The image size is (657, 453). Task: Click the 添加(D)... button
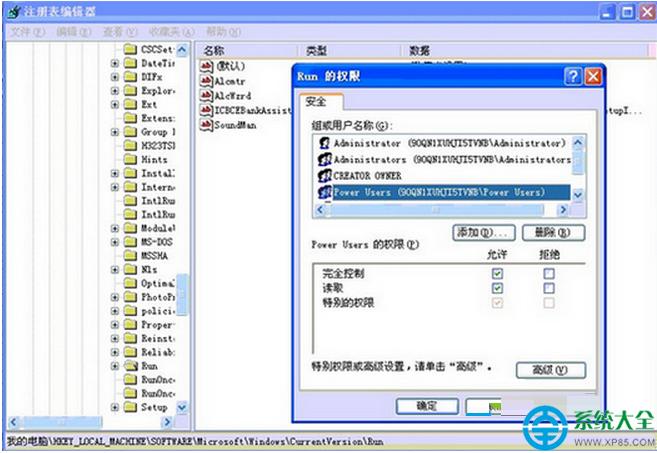point(485,233)
